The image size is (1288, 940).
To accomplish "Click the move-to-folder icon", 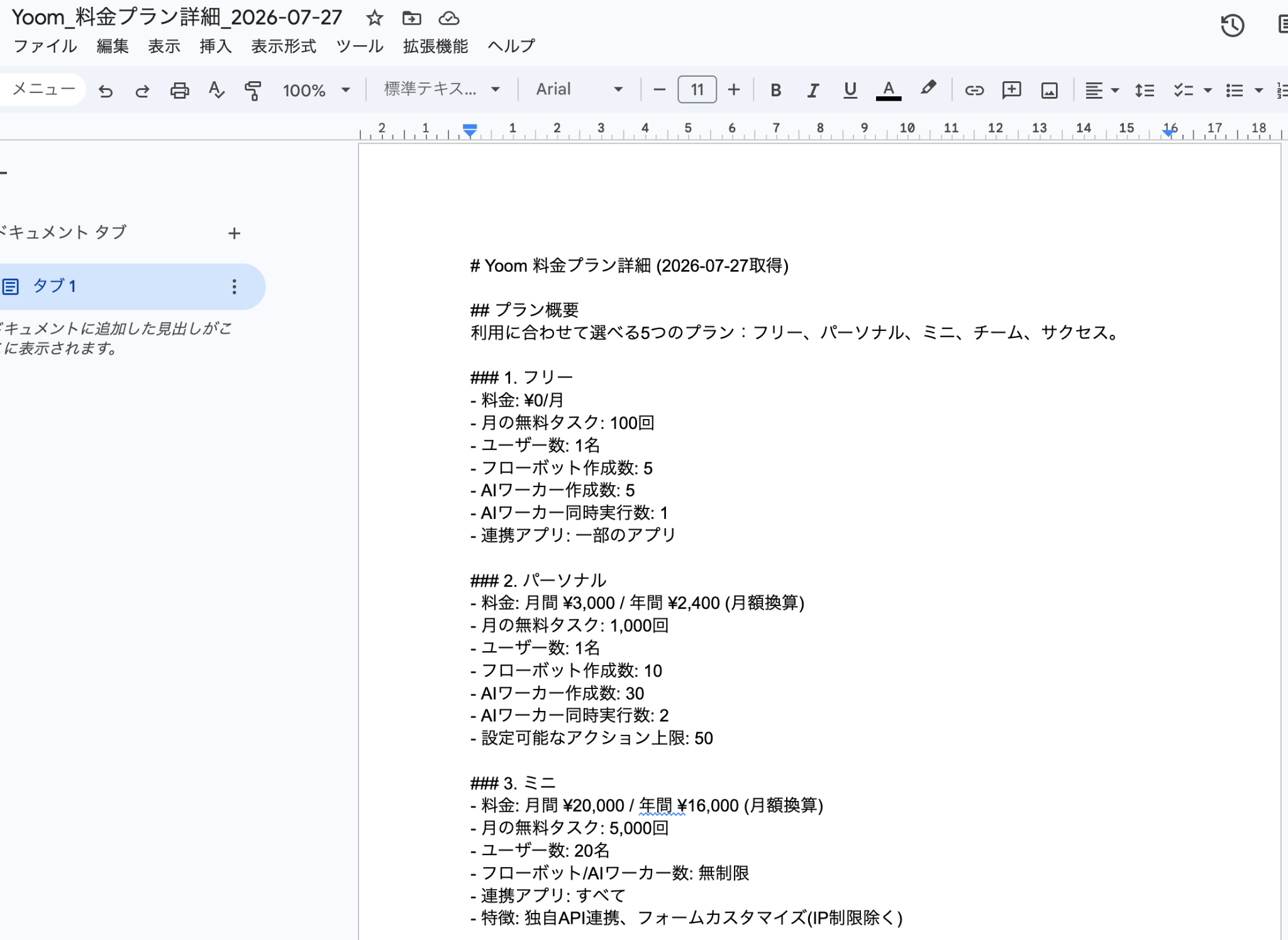I will (411, 18).
